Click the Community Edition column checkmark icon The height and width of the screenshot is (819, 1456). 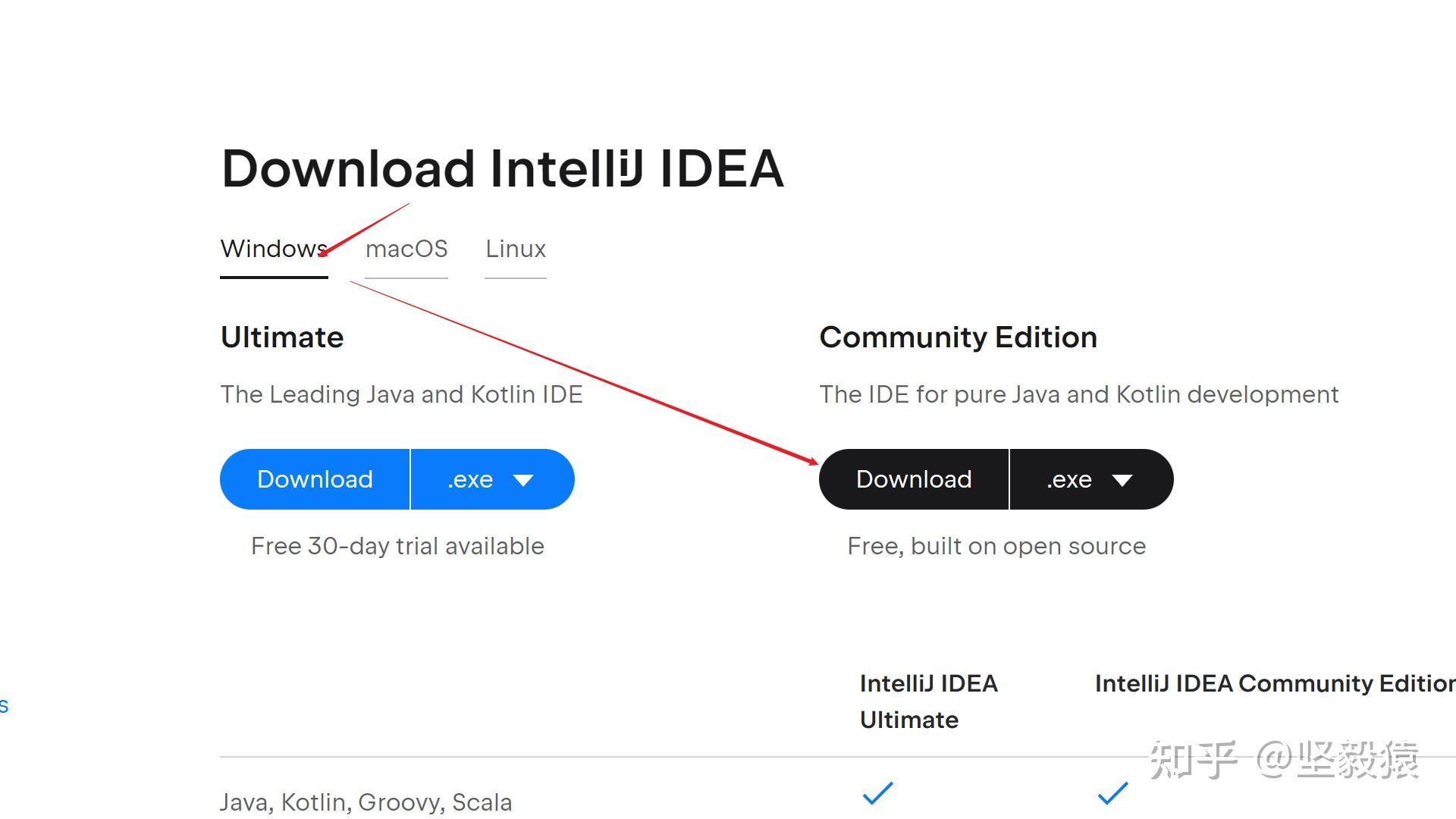pyautogui.click(x=1112, y=793)
